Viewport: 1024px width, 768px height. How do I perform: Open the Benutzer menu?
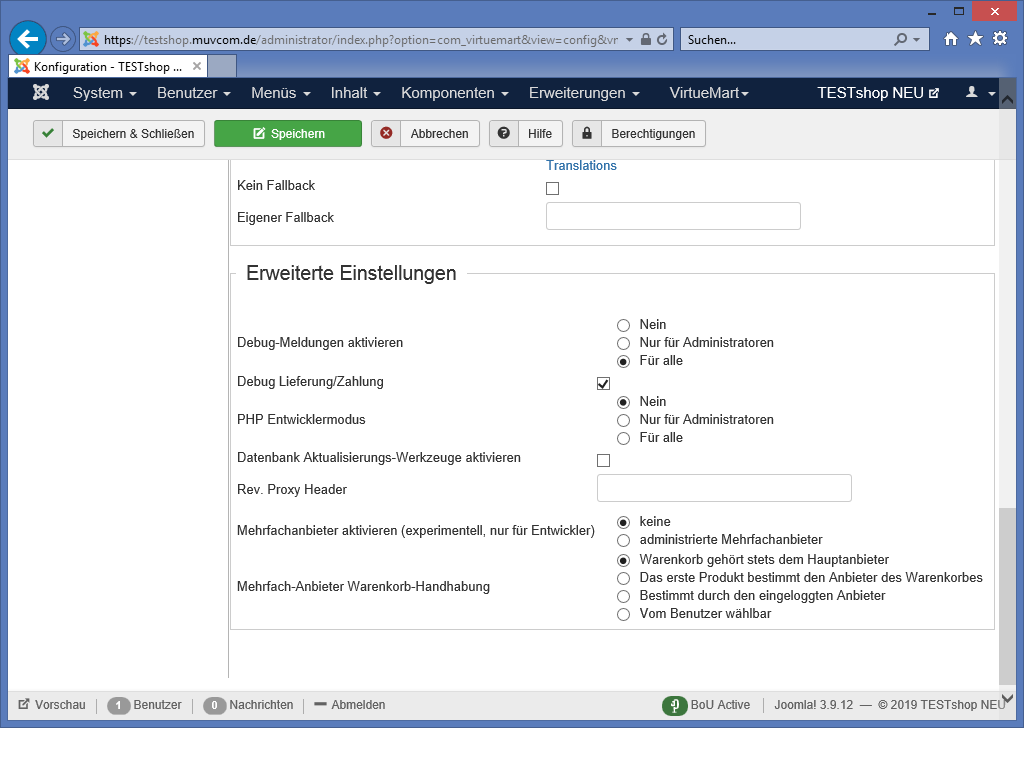point(193,93)
